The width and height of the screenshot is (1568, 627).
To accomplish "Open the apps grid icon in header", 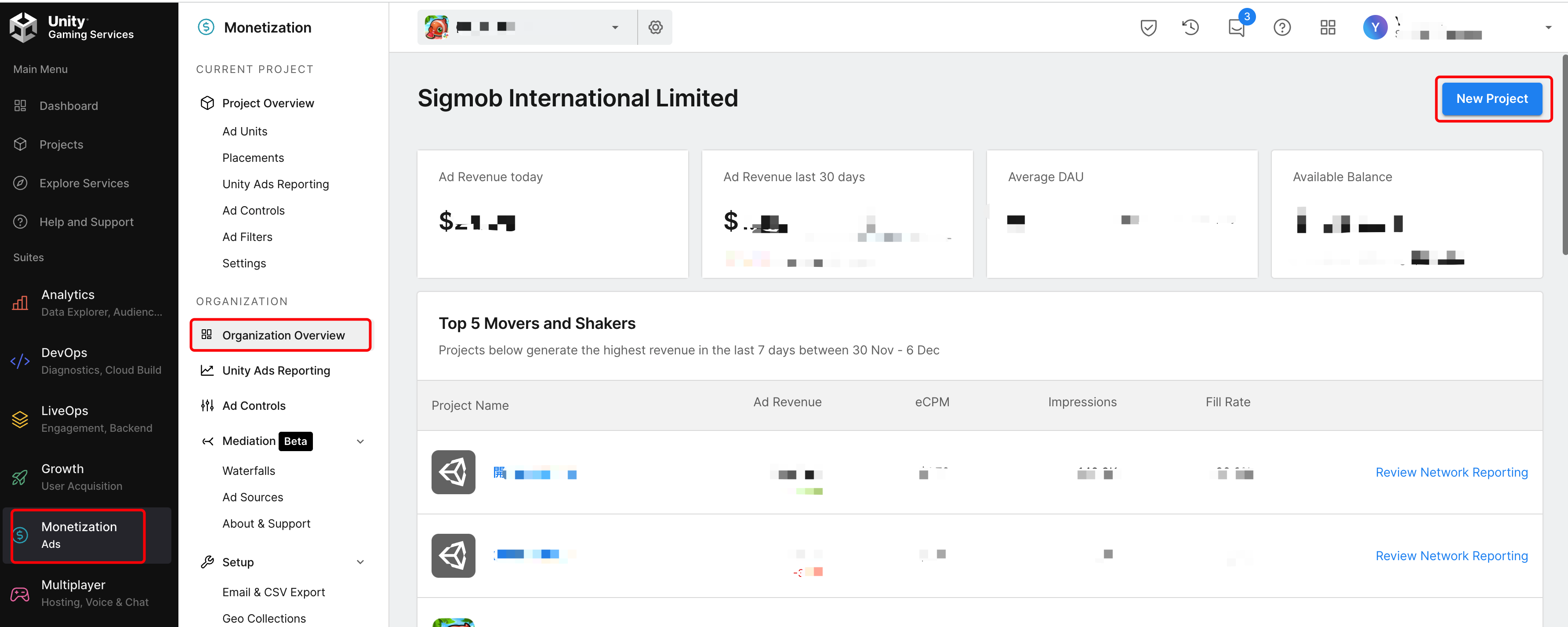I will (x=1328, y=27).
